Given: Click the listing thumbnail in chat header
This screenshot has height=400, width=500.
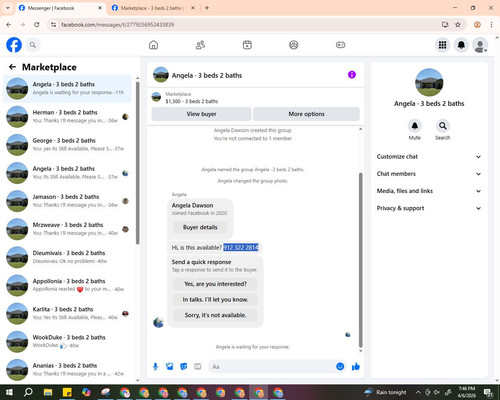Looking at the screenshot, I should pos(161,75).
